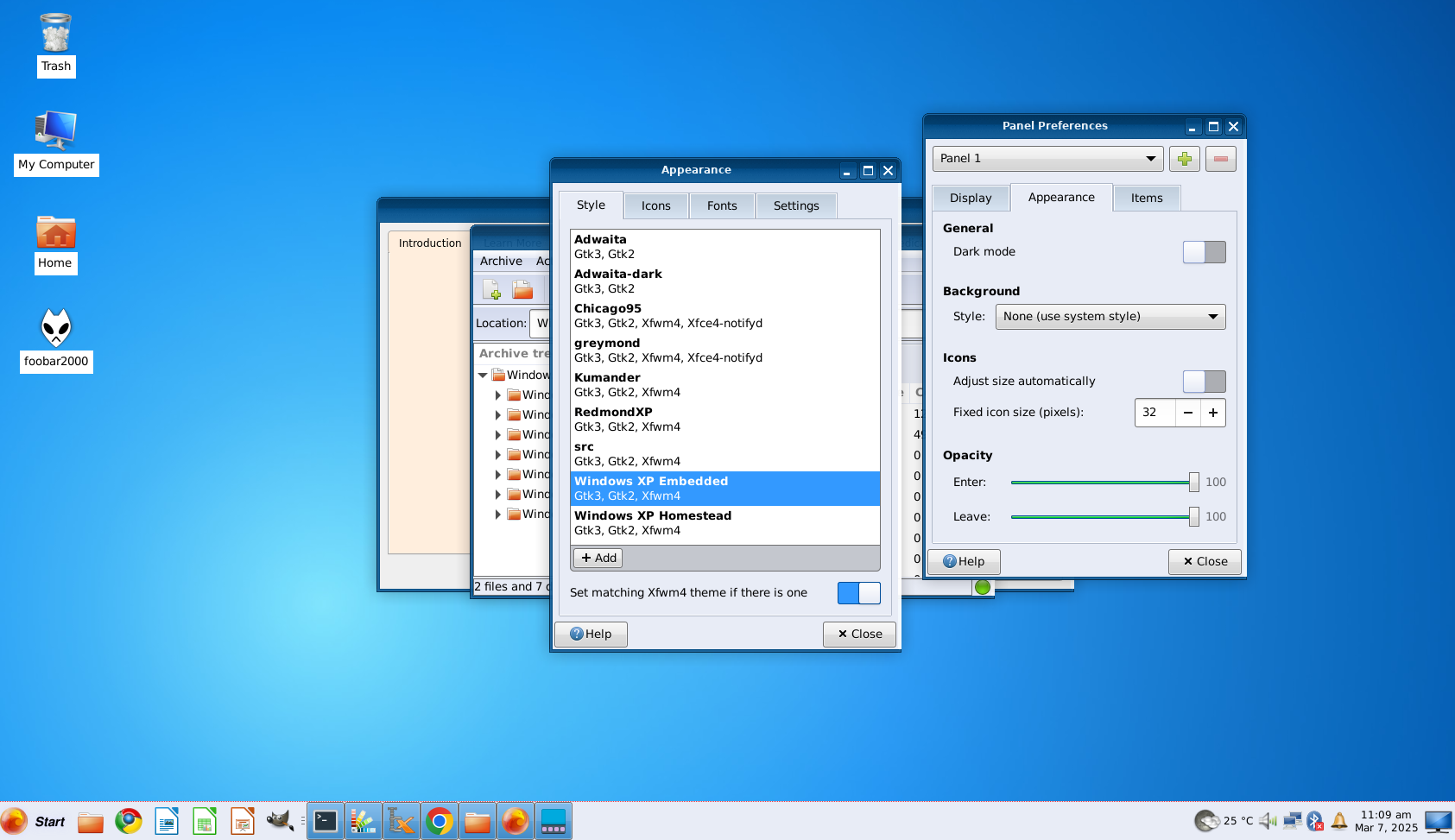Decrease fixed icon size with minus
This screenshot has width=1455, height=840.
click(1188, 414)
